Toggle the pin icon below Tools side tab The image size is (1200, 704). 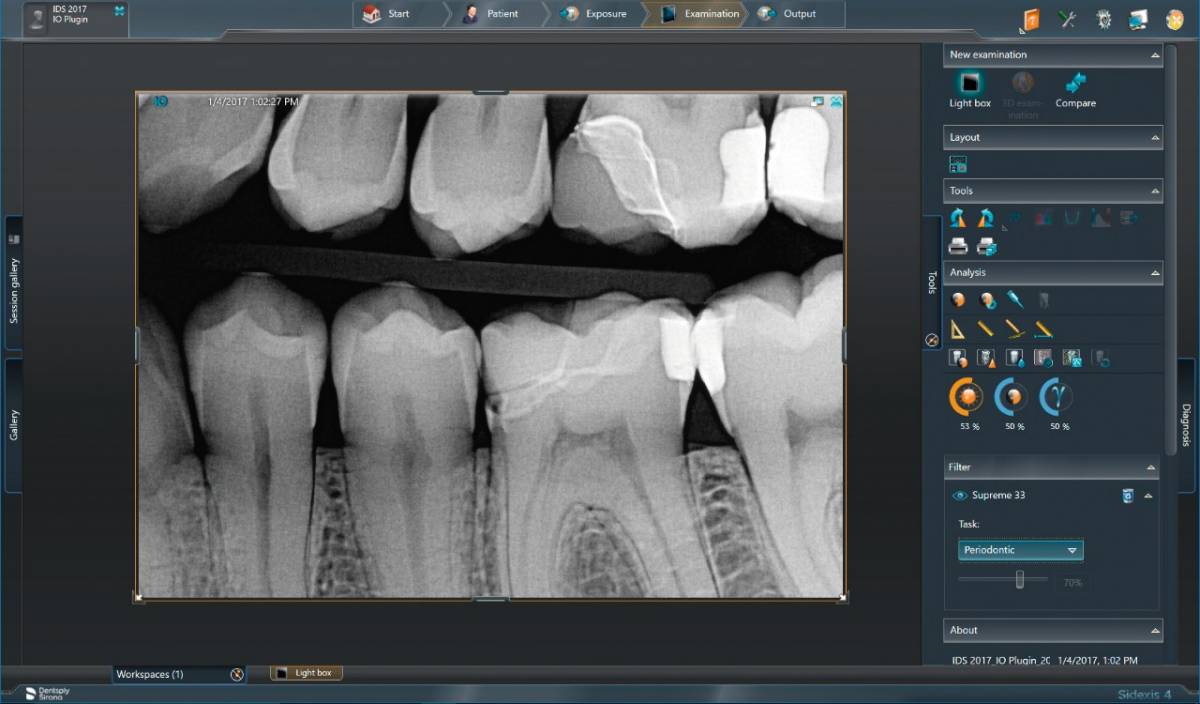(932, 340)
